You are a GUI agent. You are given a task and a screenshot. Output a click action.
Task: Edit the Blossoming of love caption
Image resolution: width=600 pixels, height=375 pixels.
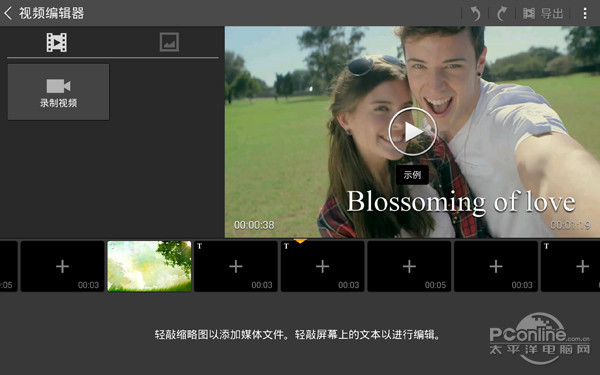click(x=461, y=202)
